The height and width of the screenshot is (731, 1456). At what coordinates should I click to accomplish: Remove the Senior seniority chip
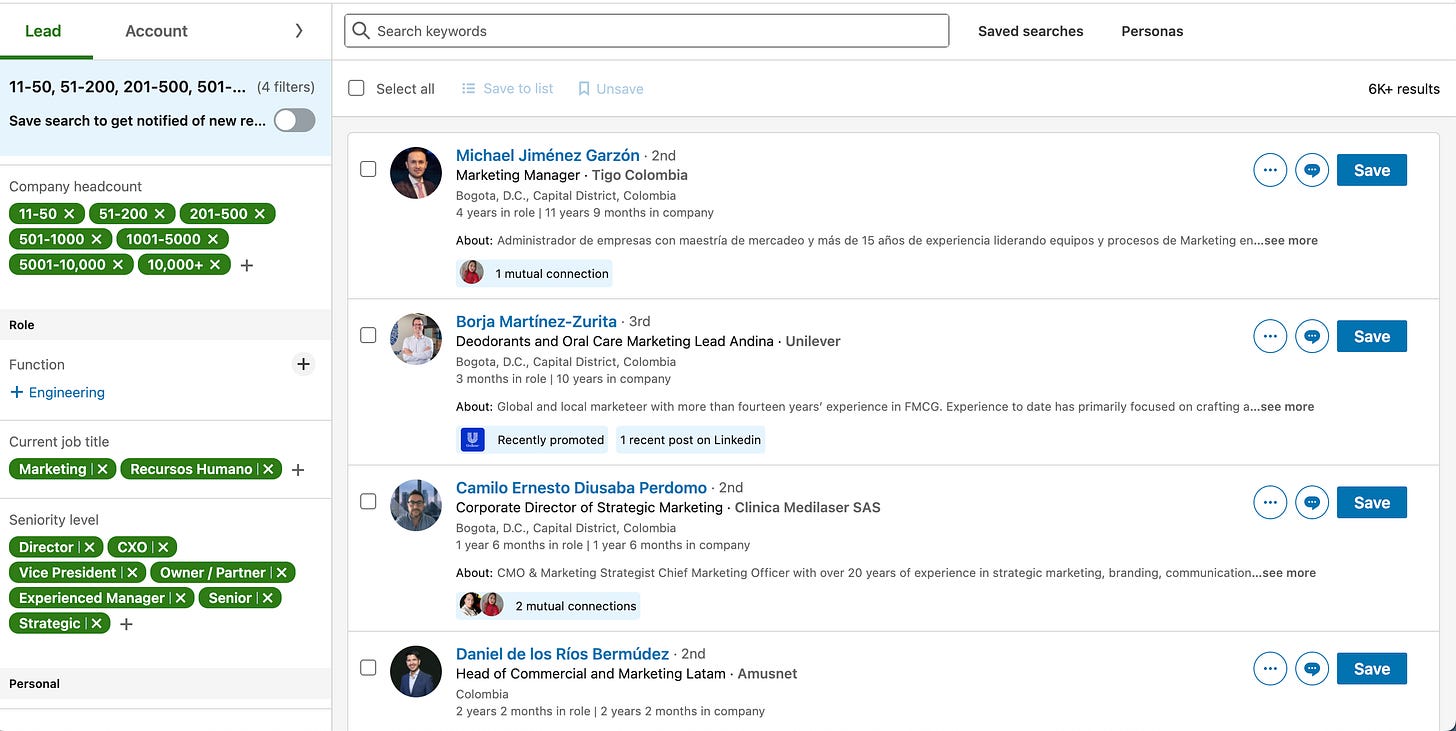tap(268, 598)
